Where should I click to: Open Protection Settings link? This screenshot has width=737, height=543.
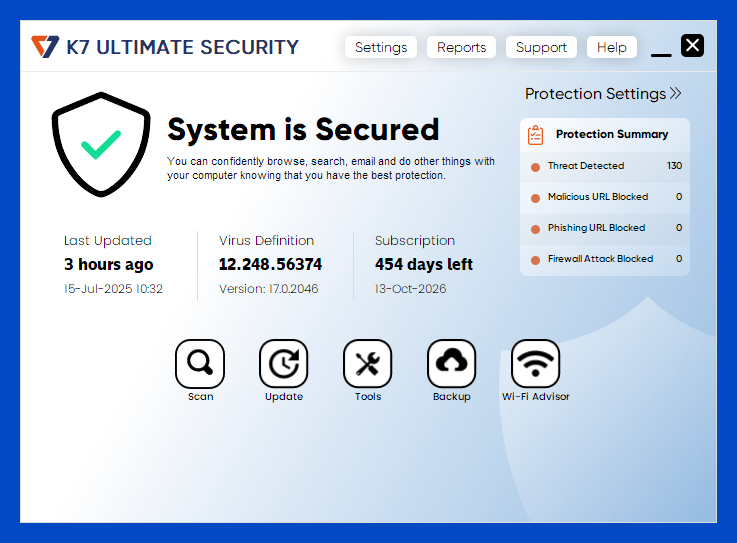coord(595,94)
